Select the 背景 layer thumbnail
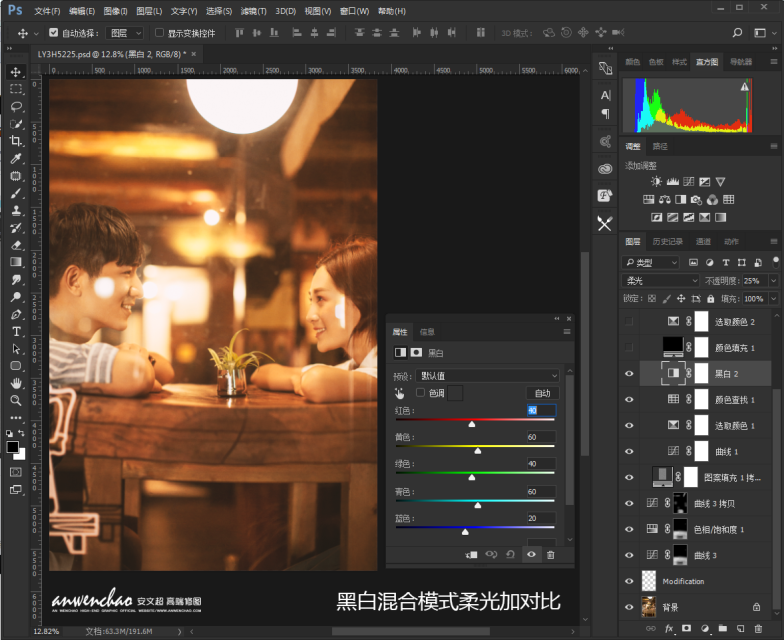The height and width of the screenshot is (640, 784). [648, 607]
